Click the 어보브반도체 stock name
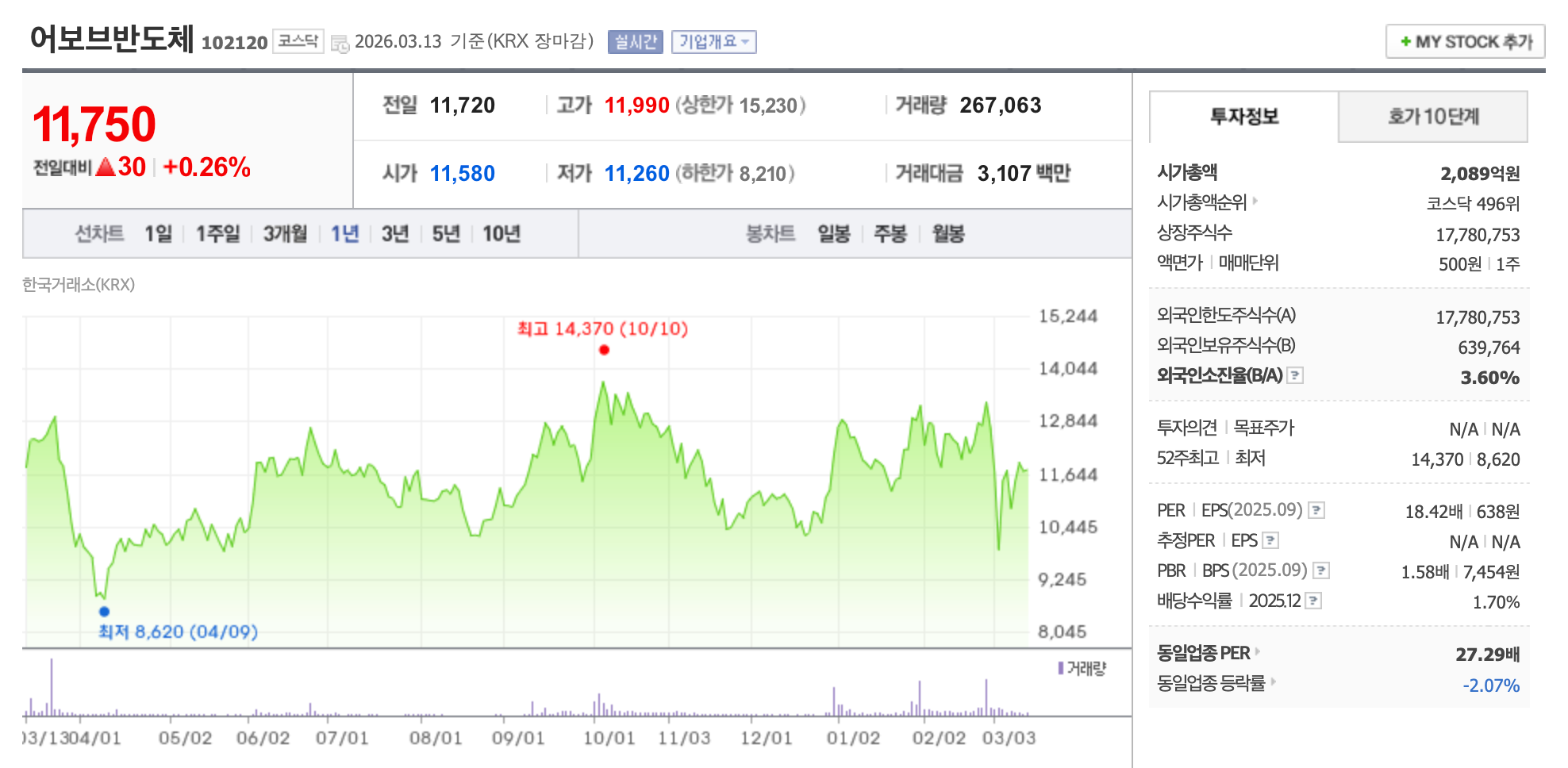The image size is (1568, 768). [x=112, y=38]
